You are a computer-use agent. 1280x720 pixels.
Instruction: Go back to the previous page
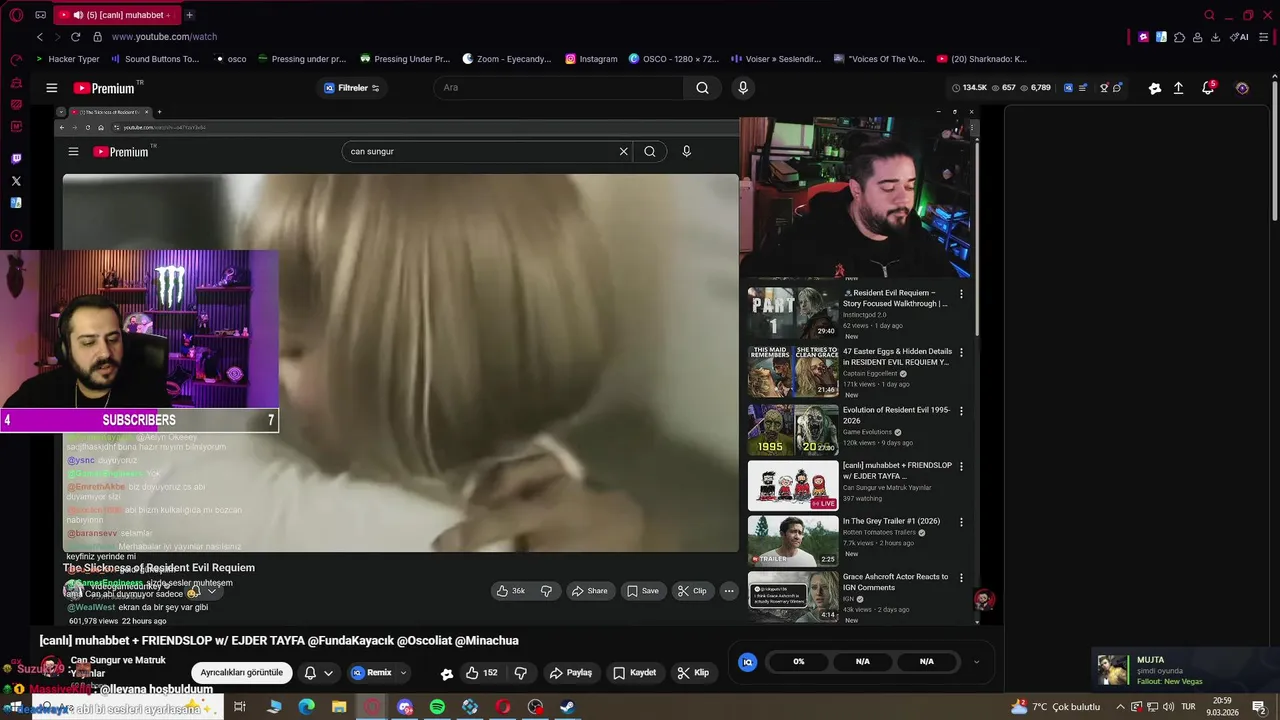[40, 37]
